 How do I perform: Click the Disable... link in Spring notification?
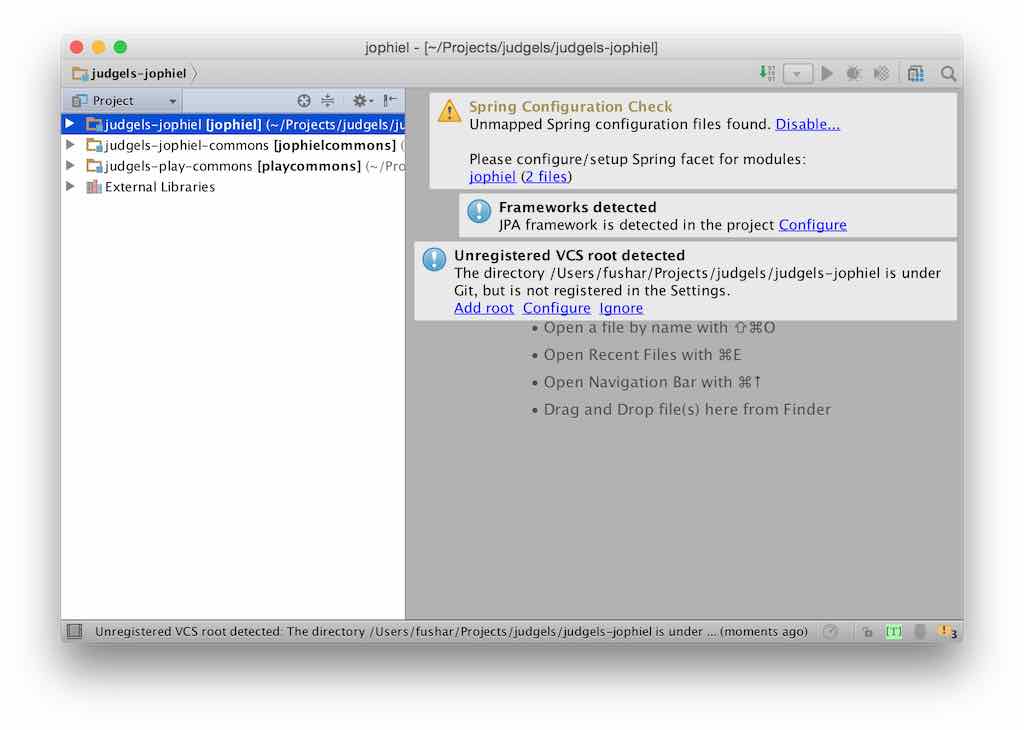pos(807,124)
